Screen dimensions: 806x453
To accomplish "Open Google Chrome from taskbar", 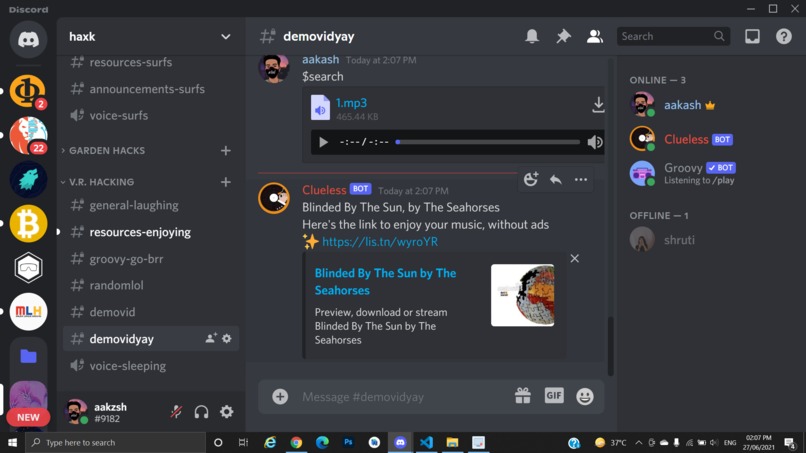I will click(x=296, y=442).
